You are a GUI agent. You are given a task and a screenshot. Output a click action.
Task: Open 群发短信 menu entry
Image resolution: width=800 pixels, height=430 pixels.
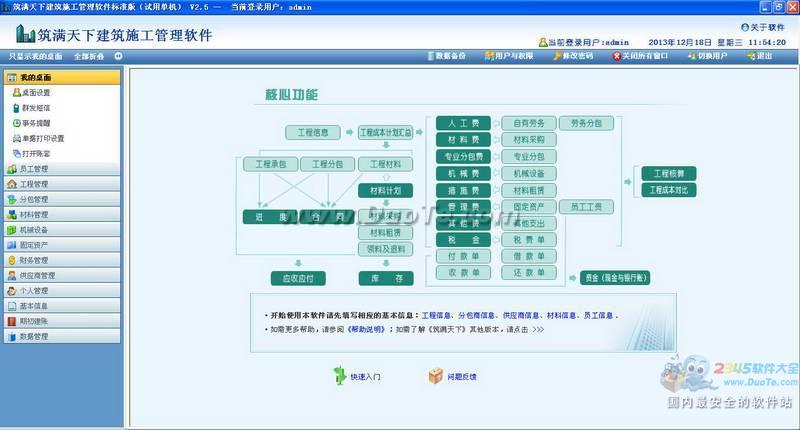tap(36, 108)
